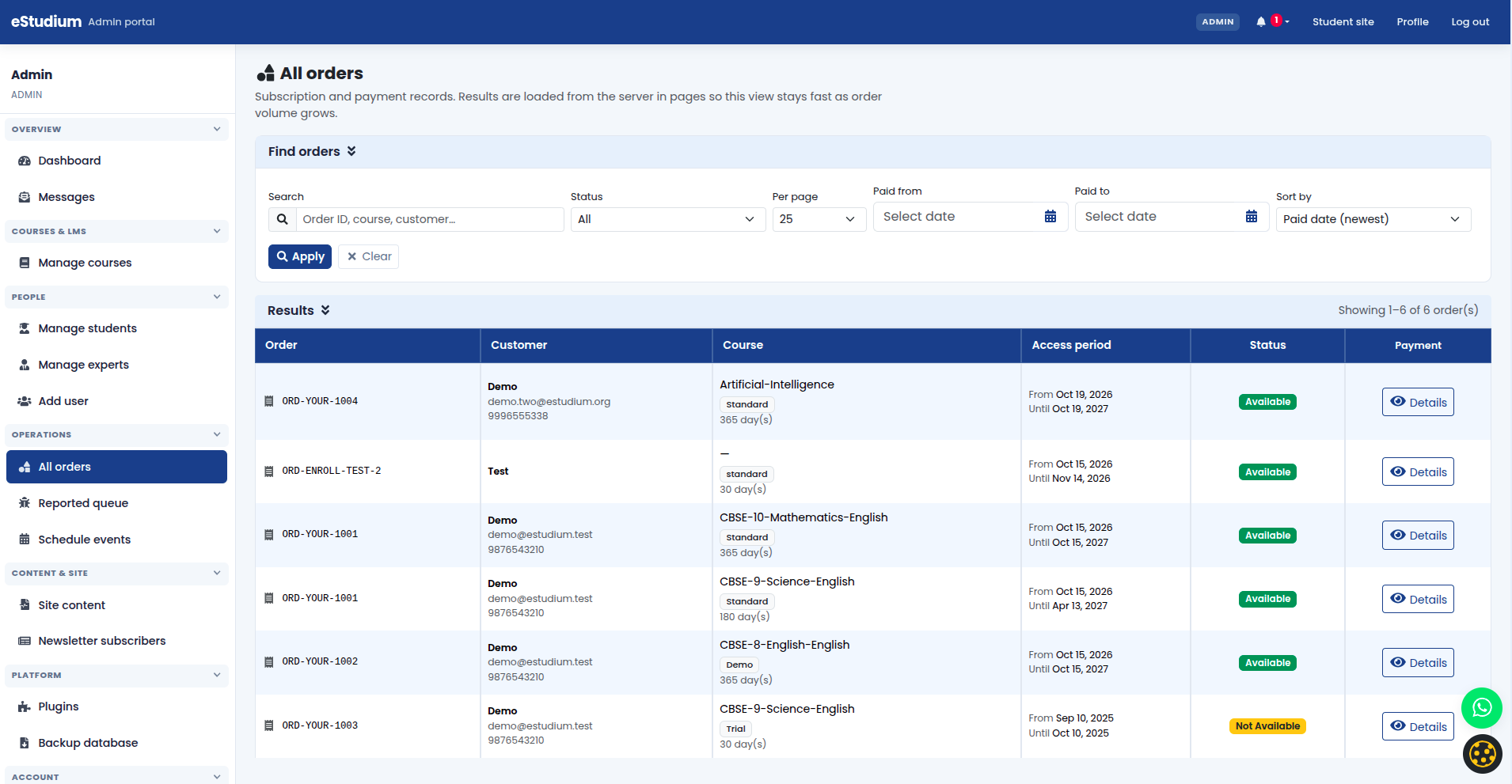Click the Not Available status badge

(x=1267, y=726)
